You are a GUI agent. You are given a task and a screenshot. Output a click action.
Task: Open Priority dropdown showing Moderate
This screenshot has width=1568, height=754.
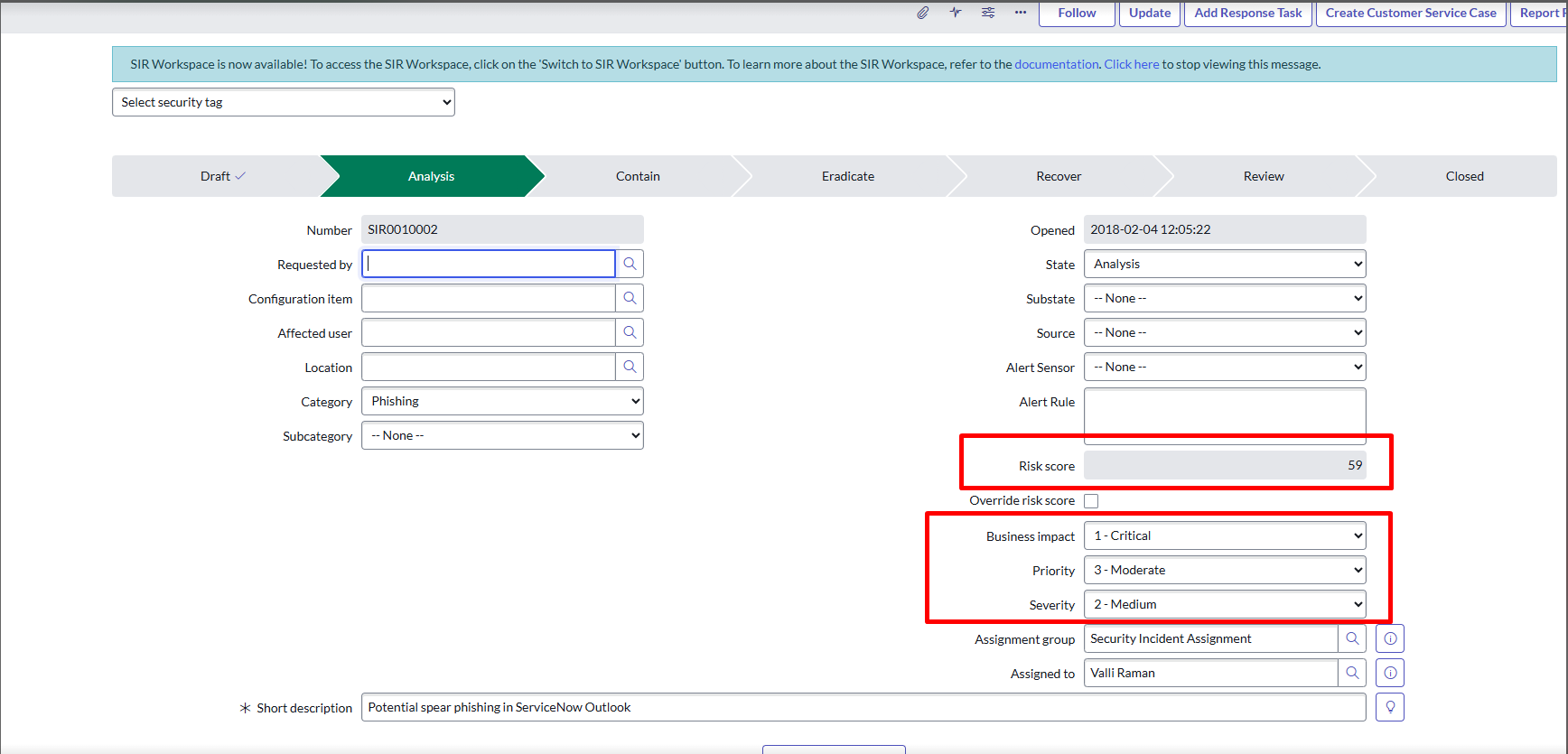[x=1225, y=570]
